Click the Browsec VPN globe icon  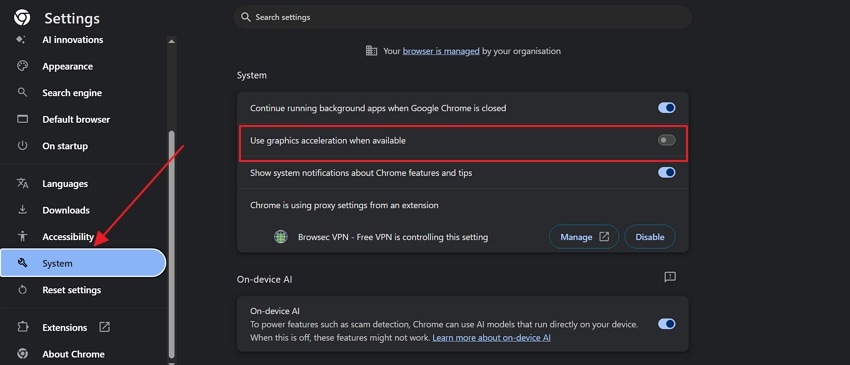point(280,237)
